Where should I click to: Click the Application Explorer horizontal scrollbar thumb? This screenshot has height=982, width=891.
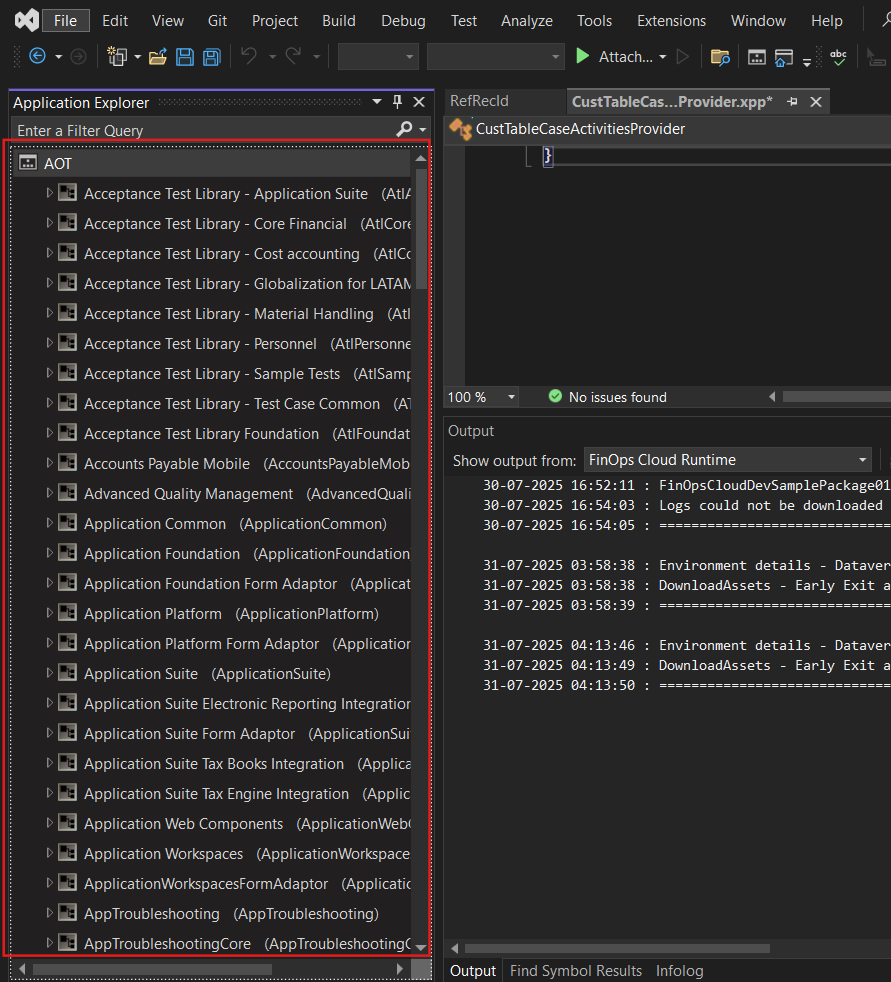click(x=152, y=969)
